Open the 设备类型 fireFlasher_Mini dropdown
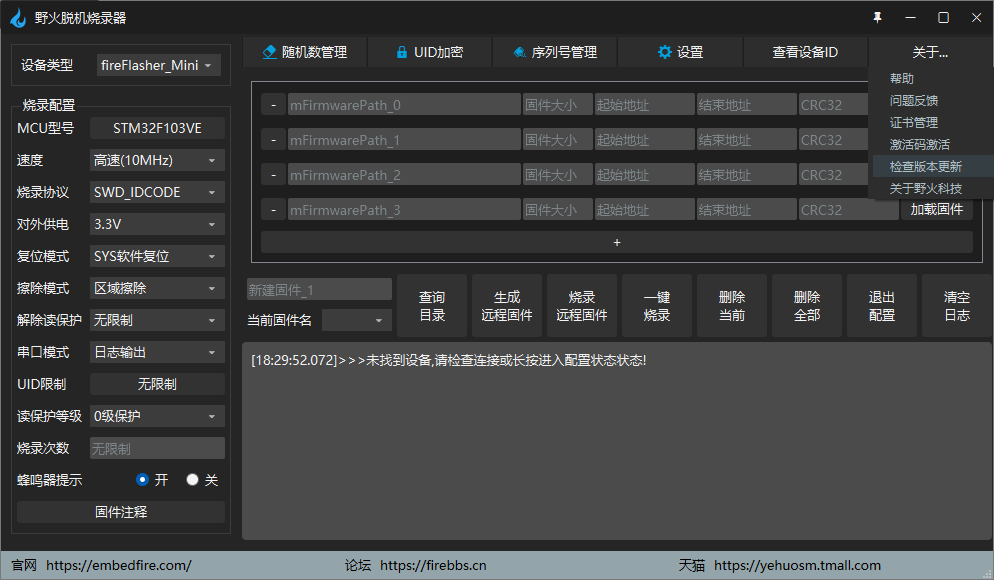The height and width of the screenshot is (580, 994). point(159,65)
